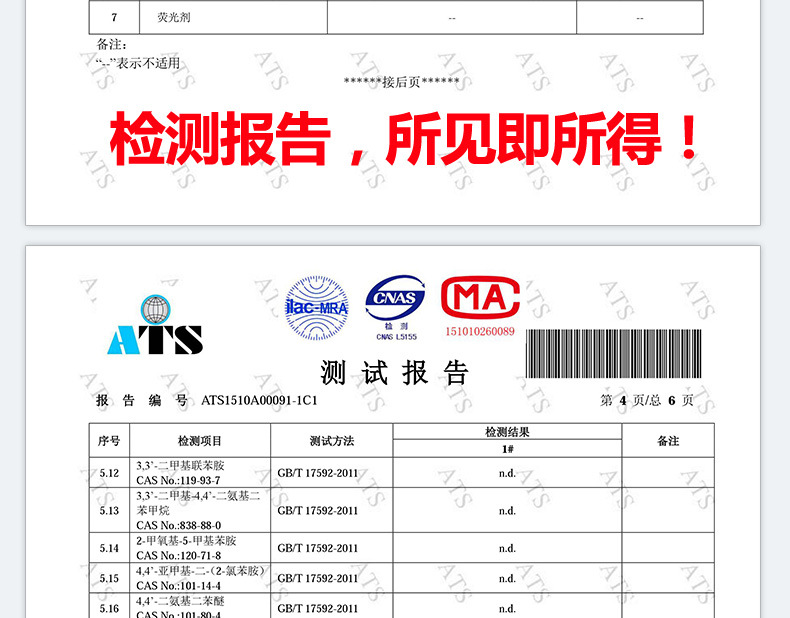Click the page indicator 第 4 页/总 6 页
Screen dimensions: 790x618
pos(646,400)
